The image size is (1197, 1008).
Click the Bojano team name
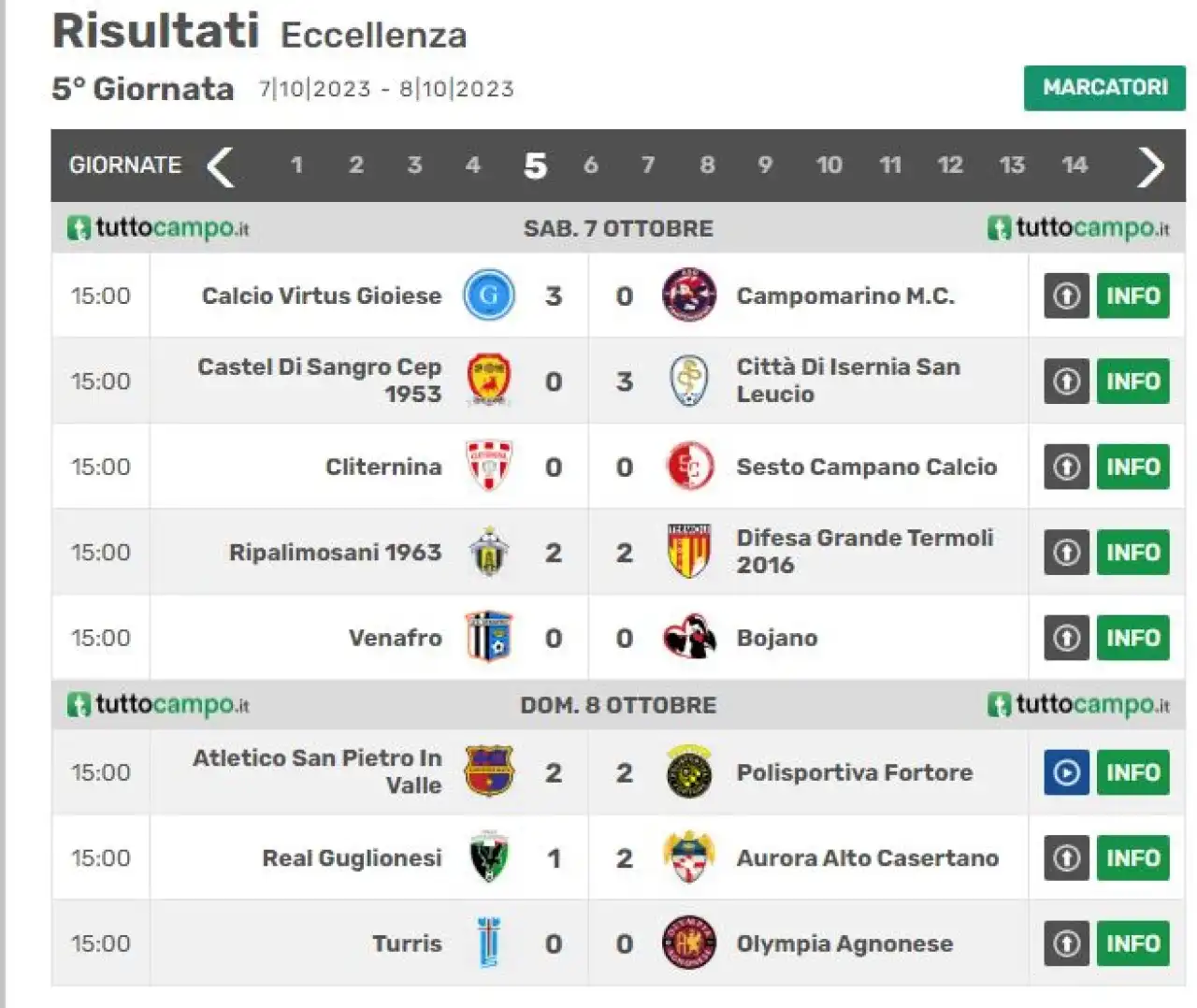(x=777, y=638)
